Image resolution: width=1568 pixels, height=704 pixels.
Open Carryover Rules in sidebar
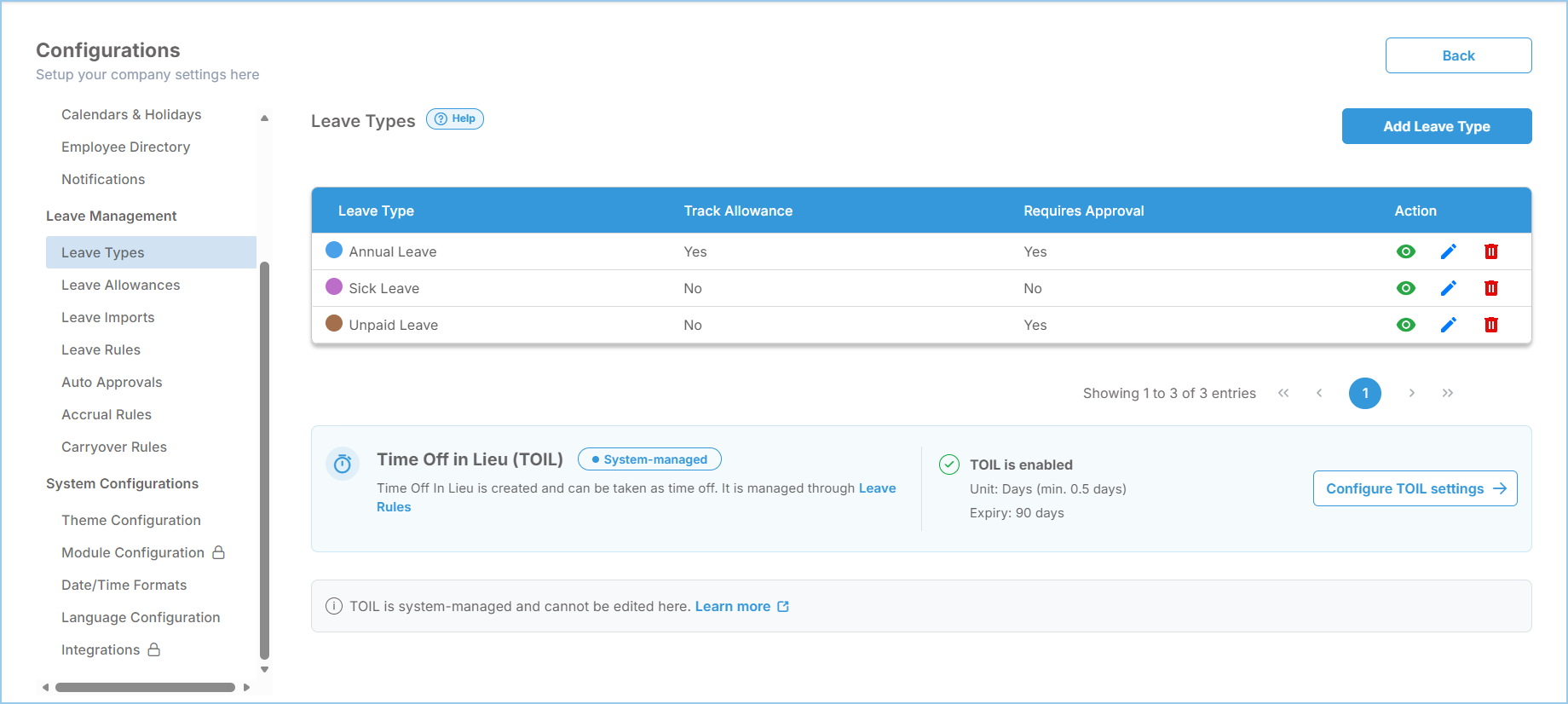coord(114,447)
